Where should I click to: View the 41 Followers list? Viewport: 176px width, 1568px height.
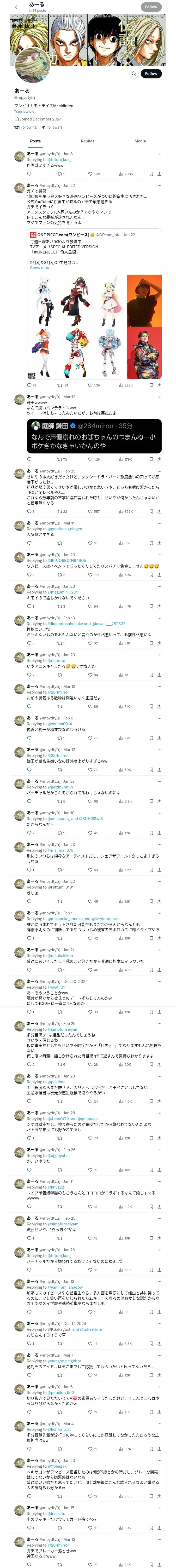coord(52,127)
